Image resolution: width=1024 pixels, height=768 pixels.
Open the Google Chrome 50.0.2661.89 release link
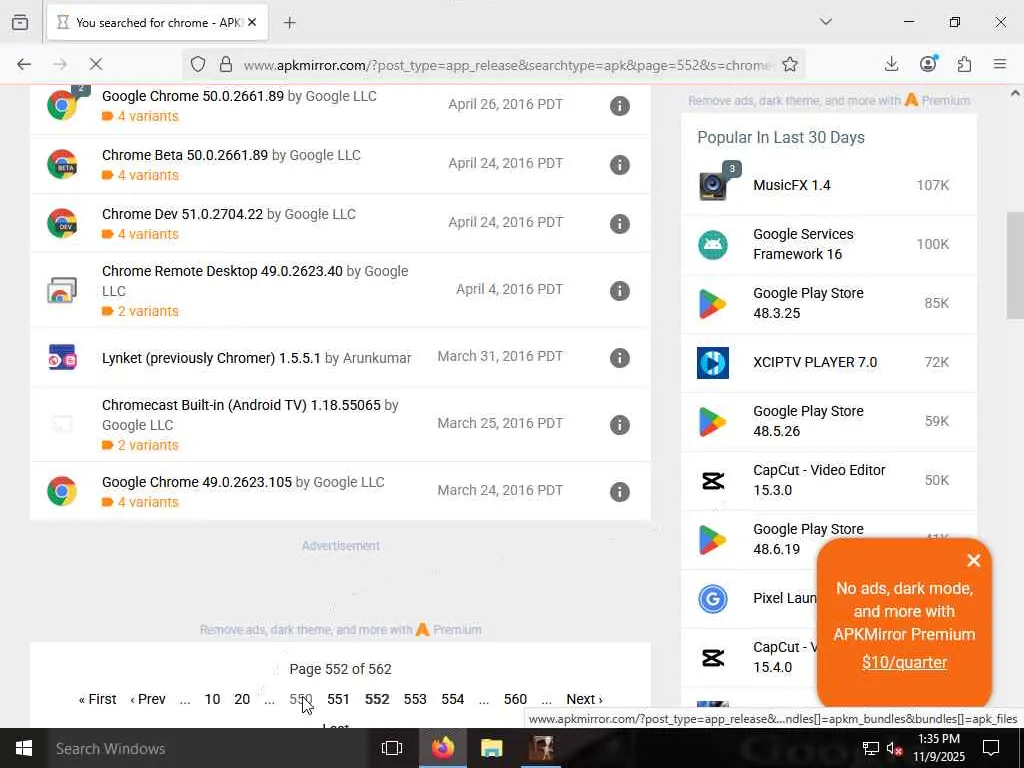[x=193, y=96]
